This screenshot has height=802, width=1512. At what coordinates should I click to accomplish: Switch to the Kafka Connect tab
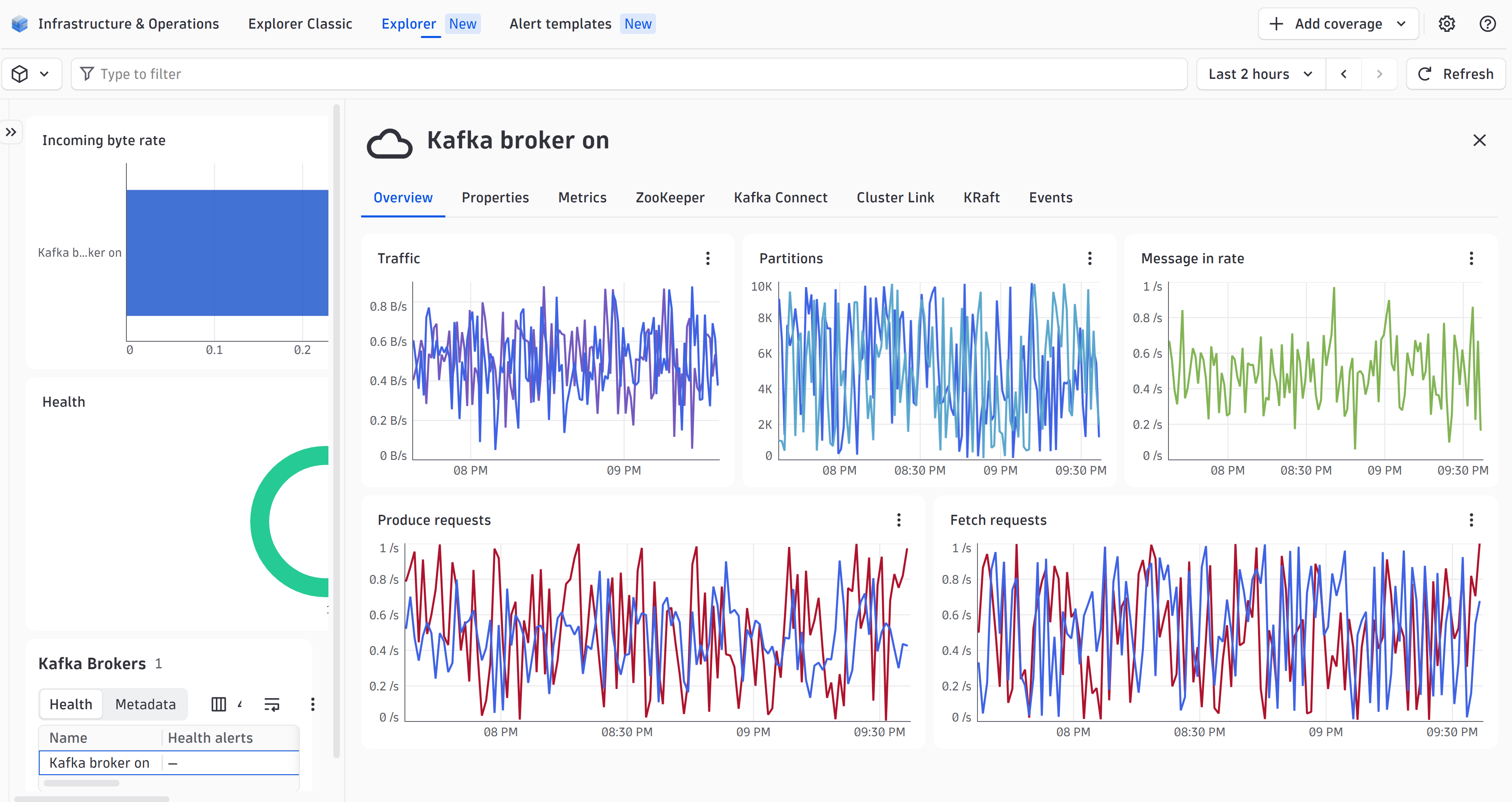coord(780,198)
